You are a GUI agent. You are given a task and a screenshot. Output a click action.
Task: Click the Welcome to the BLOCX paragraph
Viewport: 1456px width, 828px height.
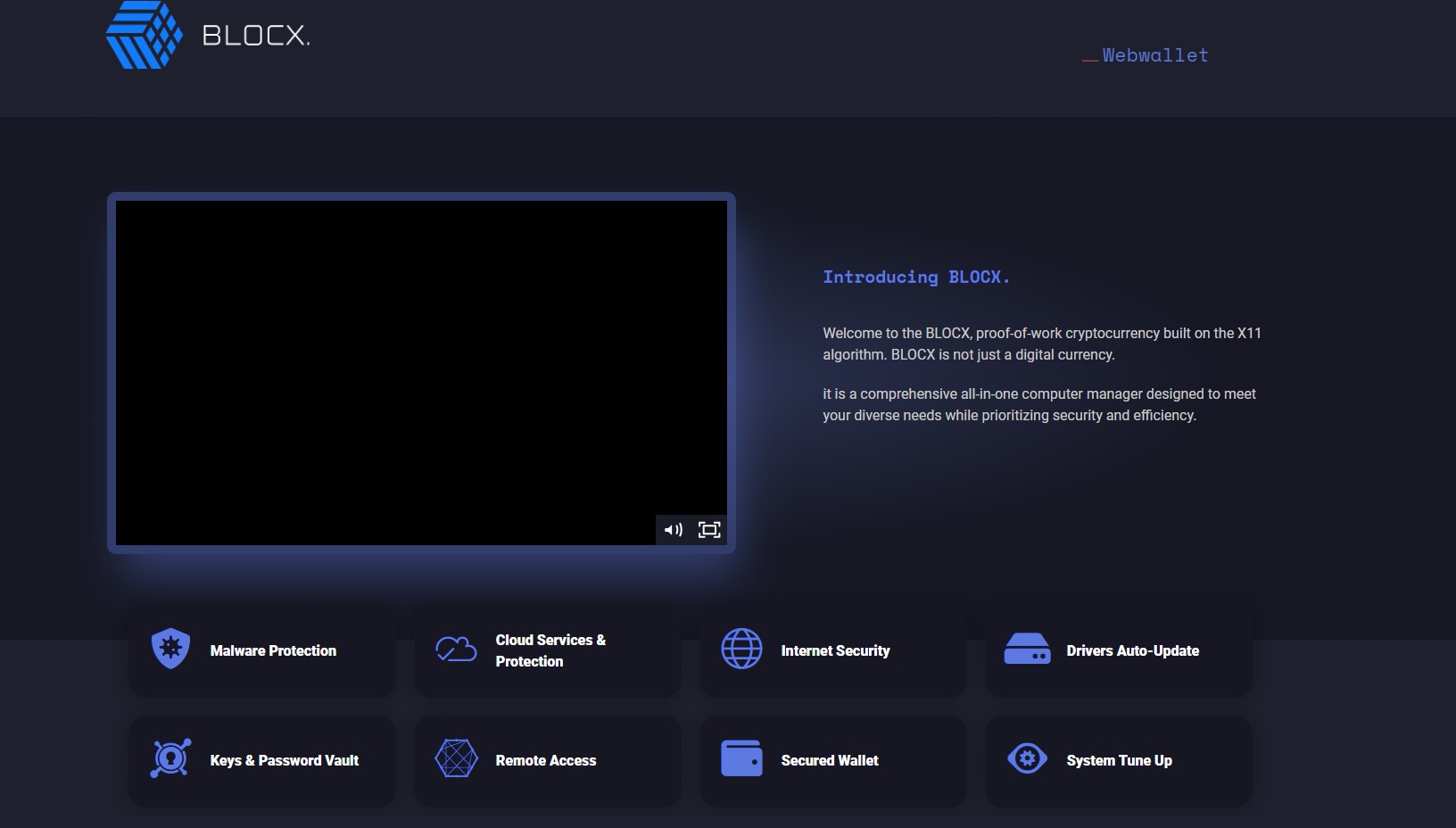pyautogui.click(x=1042, y=344)
